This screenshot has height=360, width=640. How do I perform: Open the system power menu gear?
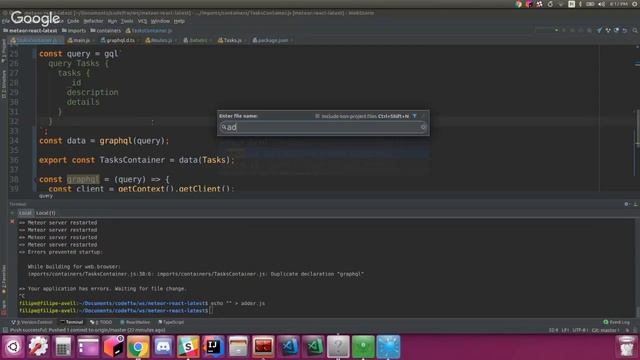635,4
